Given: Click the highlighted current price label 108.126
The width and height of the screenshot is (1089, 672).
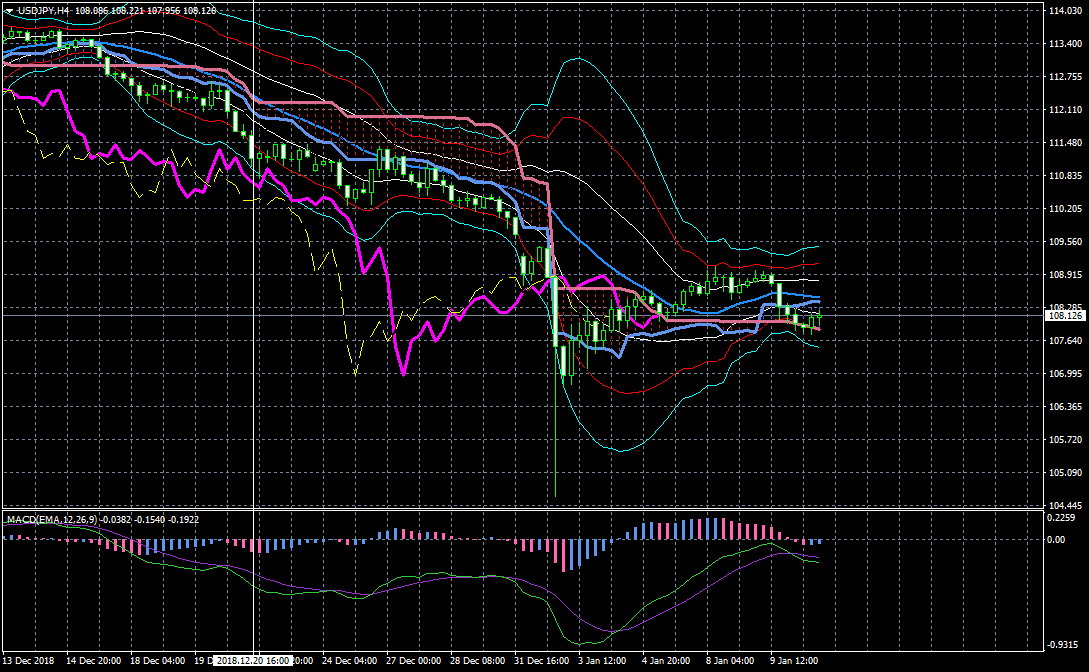Looking at the screenshot, I should [1065, 316].
